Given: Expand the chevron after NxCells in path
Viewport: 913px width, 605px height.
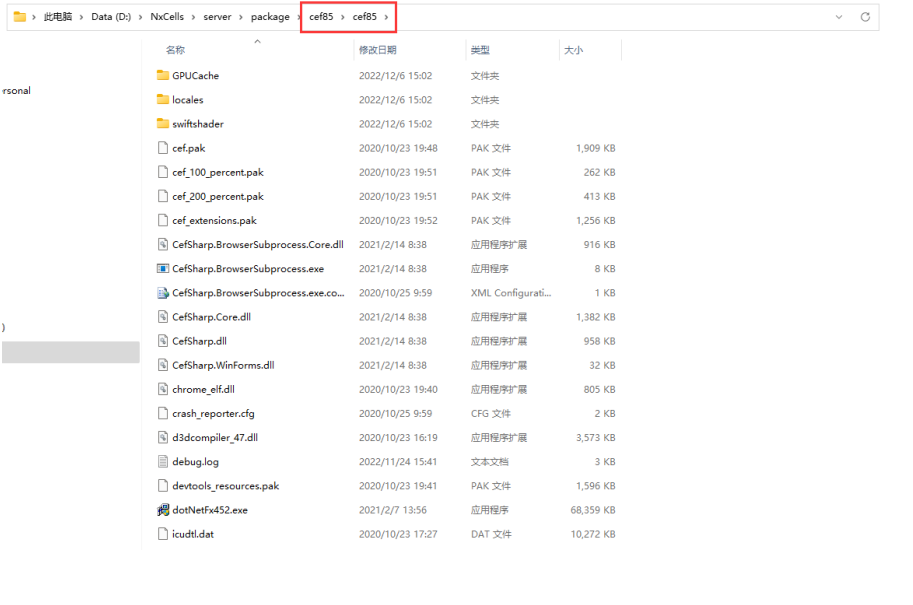Looking at the screenshot, I should [193, 17].
